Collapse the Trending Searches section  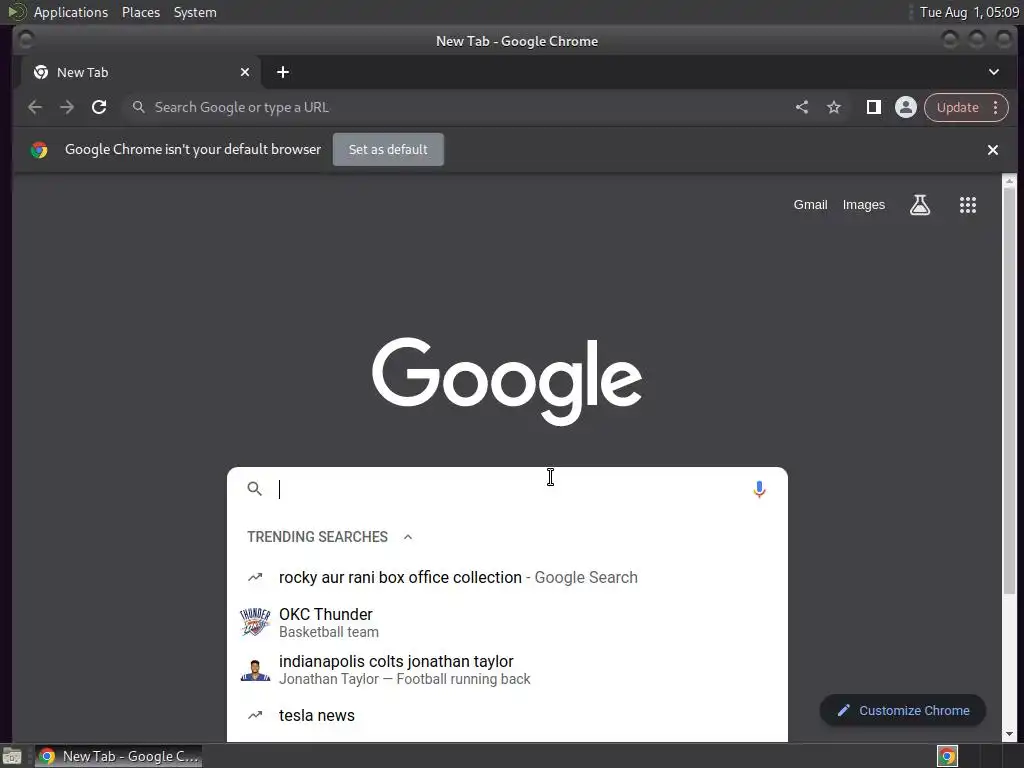coord(408,537)
